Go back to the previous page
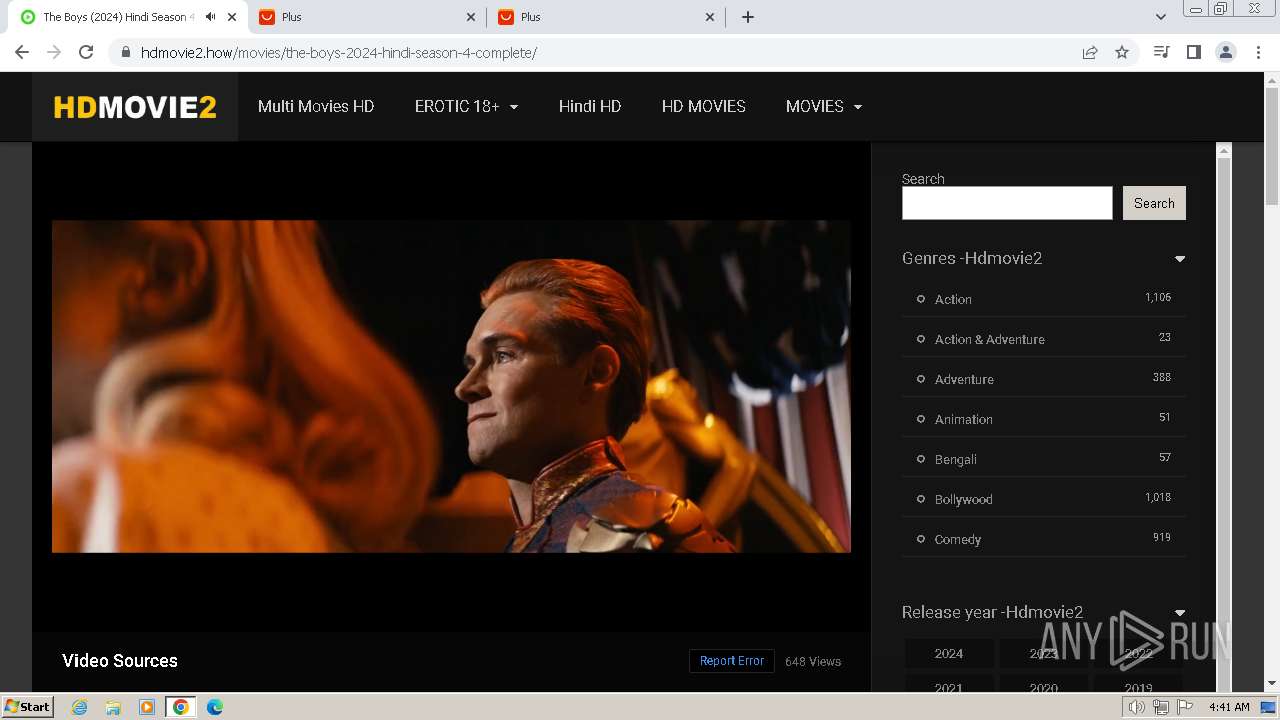The width and height of the screenshot is (1280, 720). tap(22, 52)
